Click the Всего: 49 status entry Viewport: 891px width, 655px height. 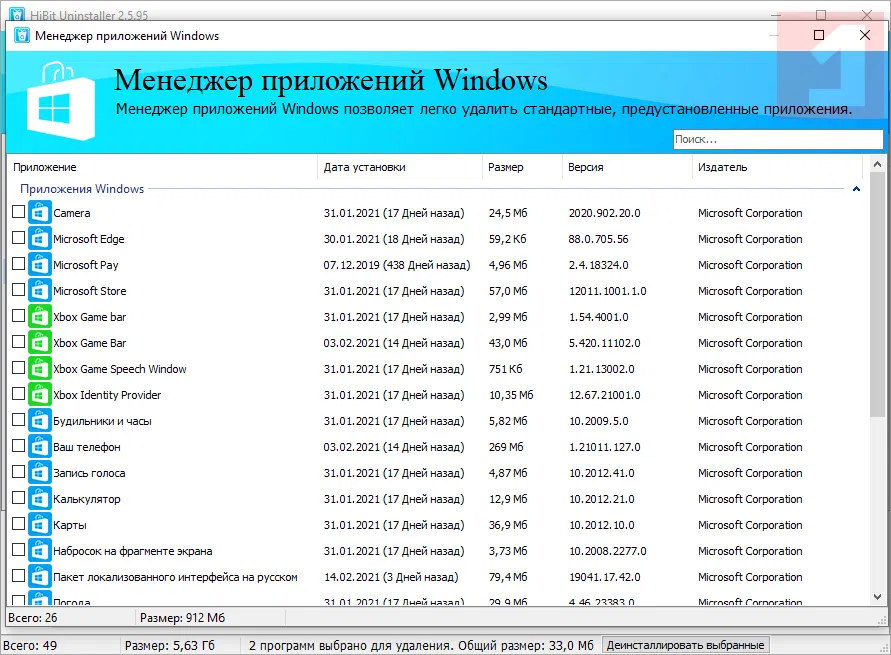click(x=30, y=645)
